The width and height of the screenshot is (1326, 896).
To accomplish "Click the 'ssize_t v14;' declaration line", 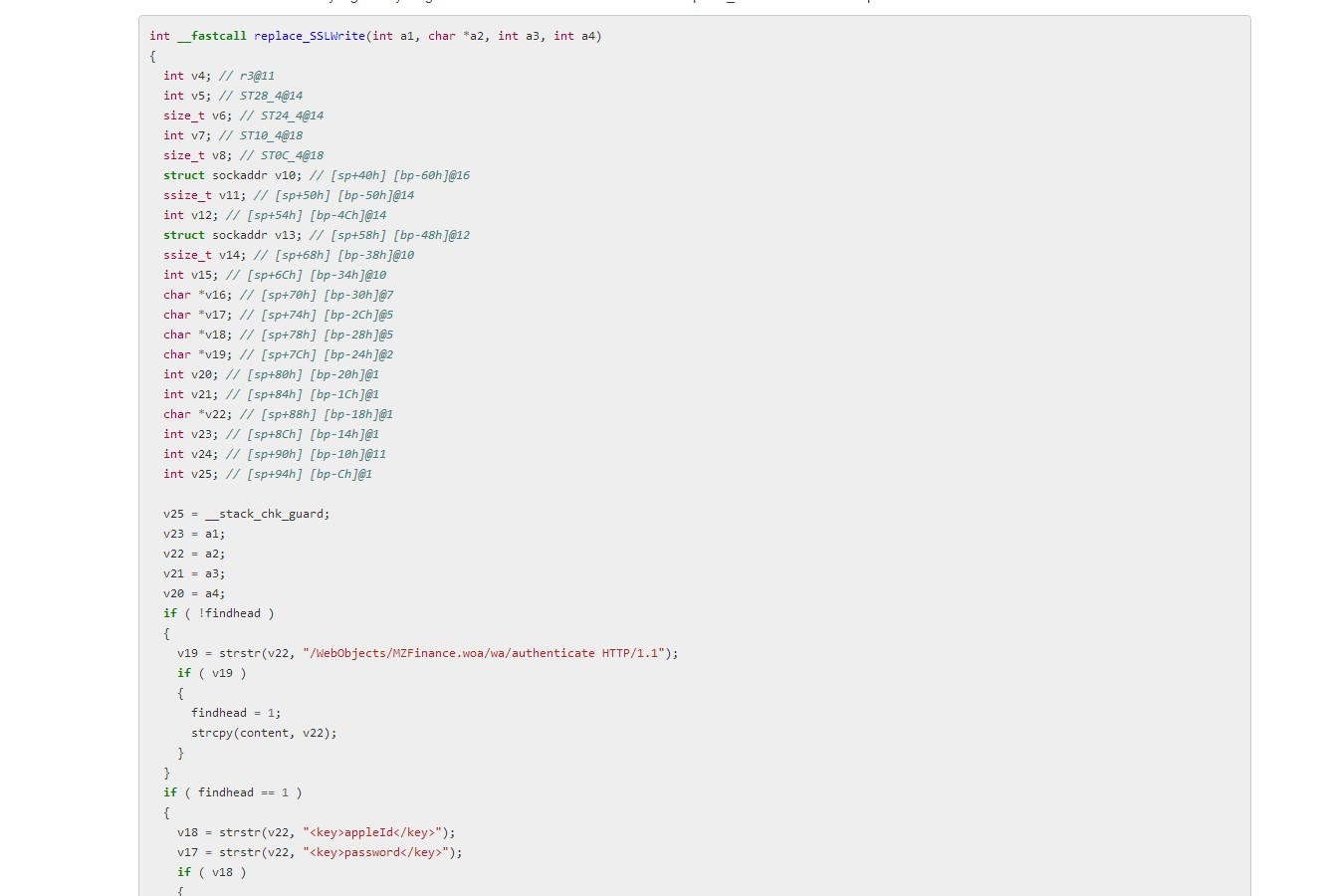I will pos(289,255).
